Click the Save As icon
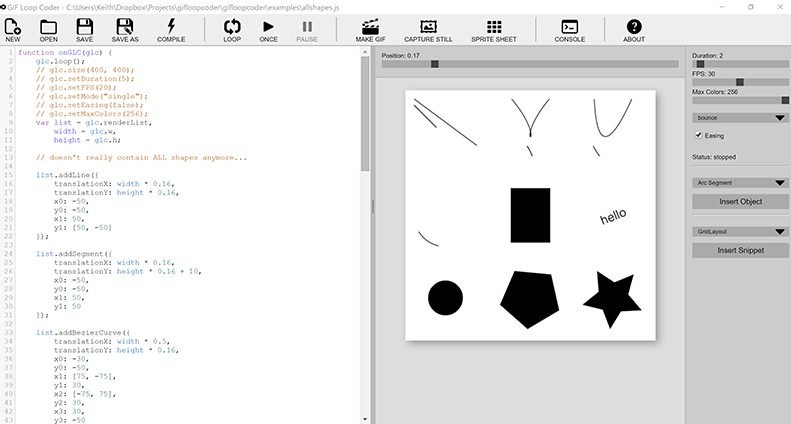The width and height of the screenshot is (791, 424). coord(125,27)
